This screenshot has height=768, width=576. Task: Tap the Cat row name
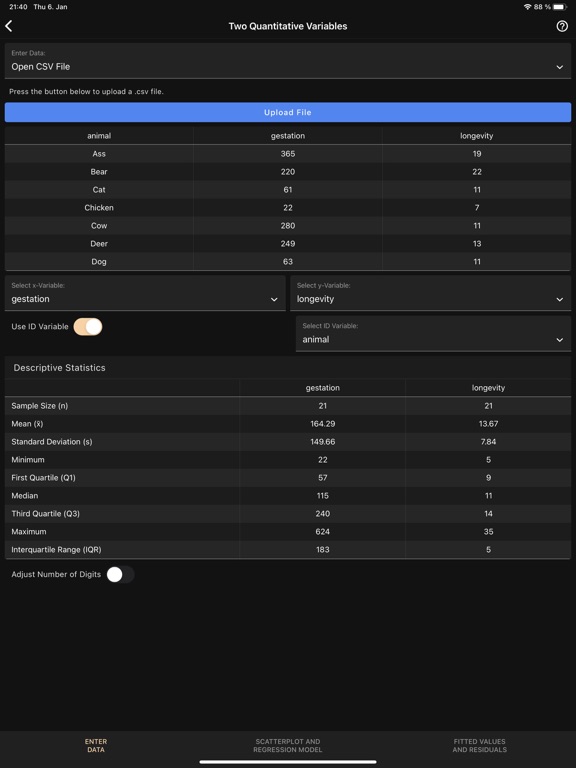[x=99, y=190]
